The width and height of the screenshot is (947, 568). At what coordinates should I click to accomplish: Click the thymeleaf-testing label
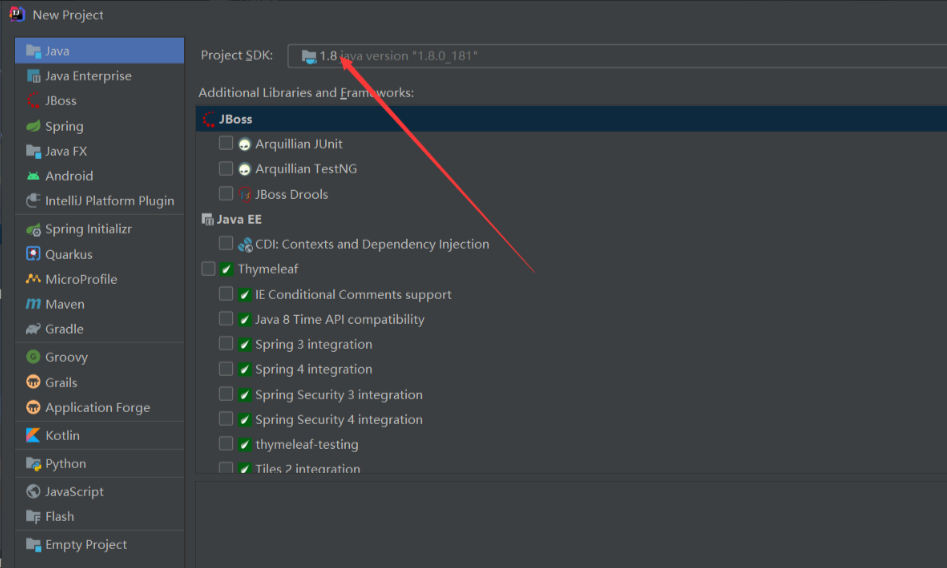click(x=307, y=445)
